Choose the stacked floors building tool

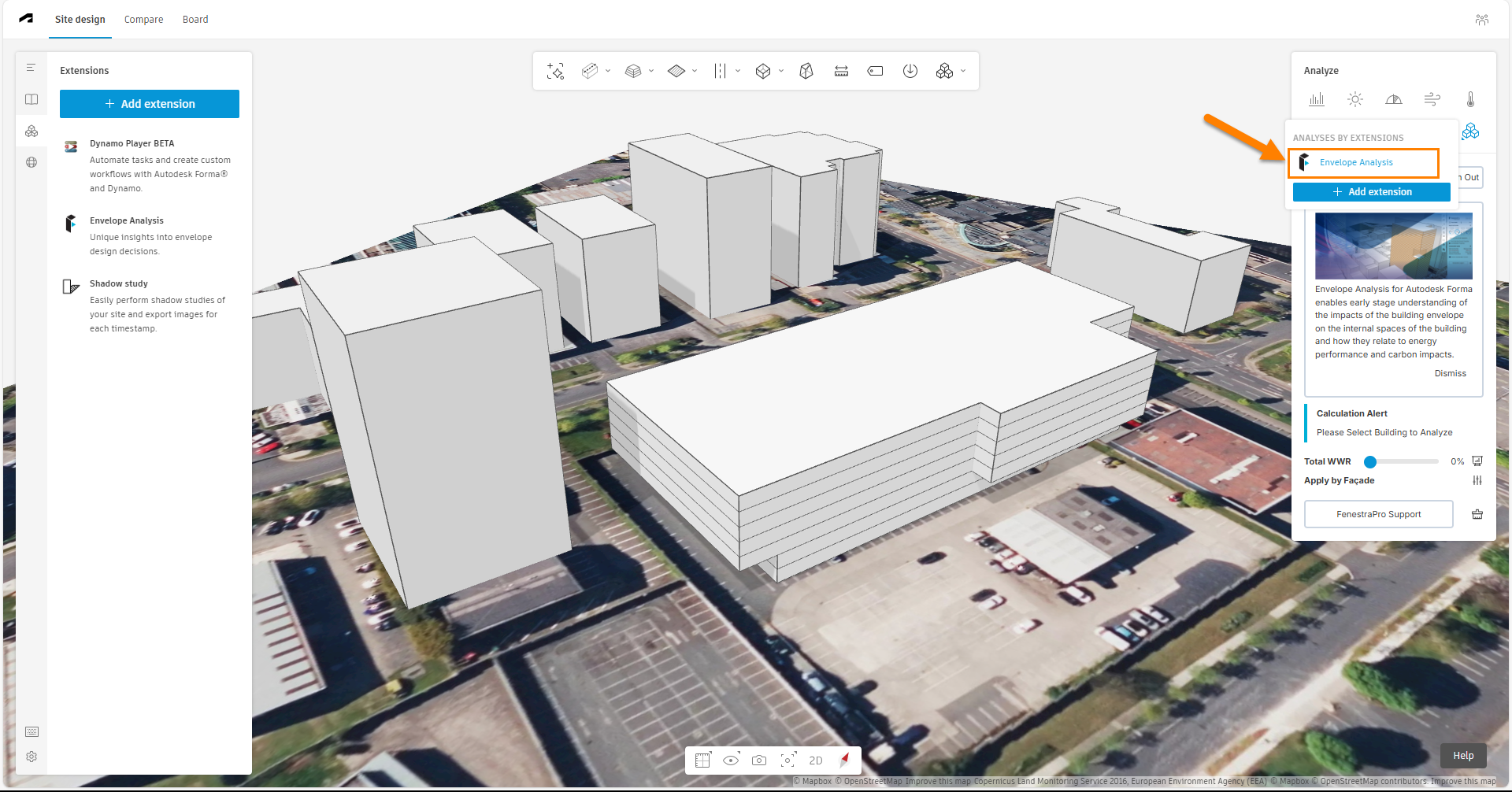(x=632, y=71)
